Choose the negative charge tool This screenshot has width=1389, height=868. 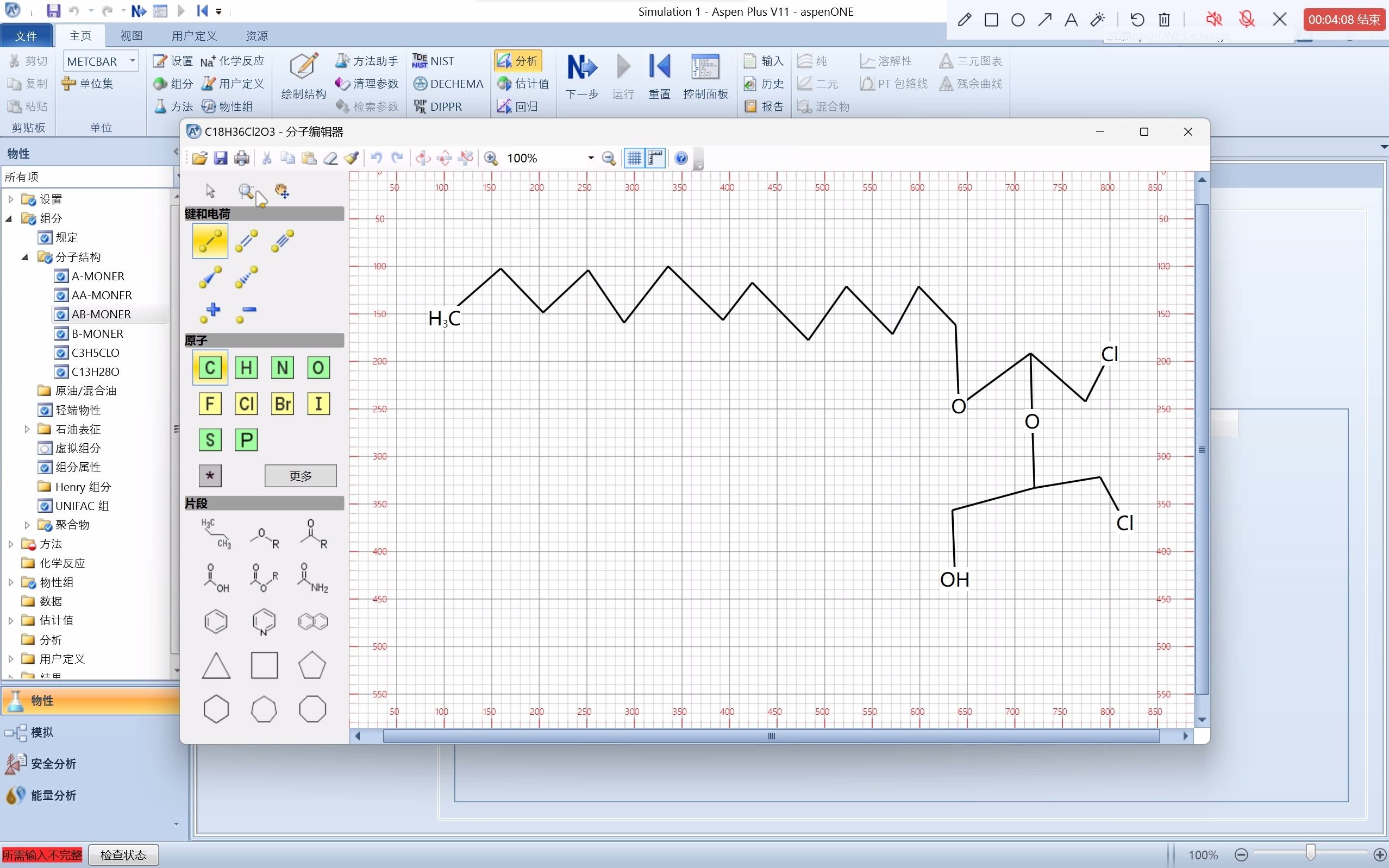pos(246,313)
